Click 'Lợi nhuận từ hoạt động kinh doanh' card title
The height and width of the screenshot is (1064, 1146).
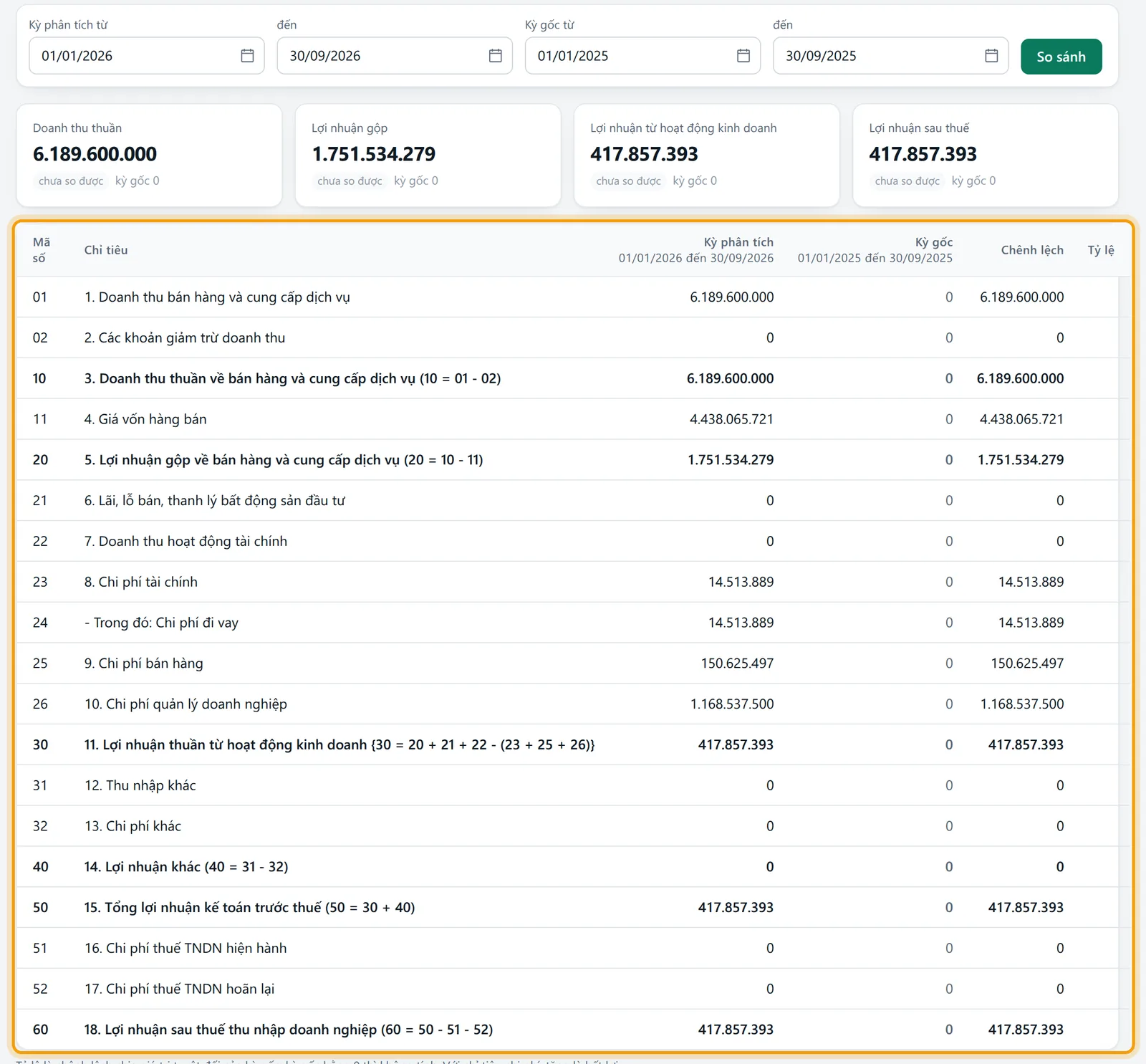(683, 128)
